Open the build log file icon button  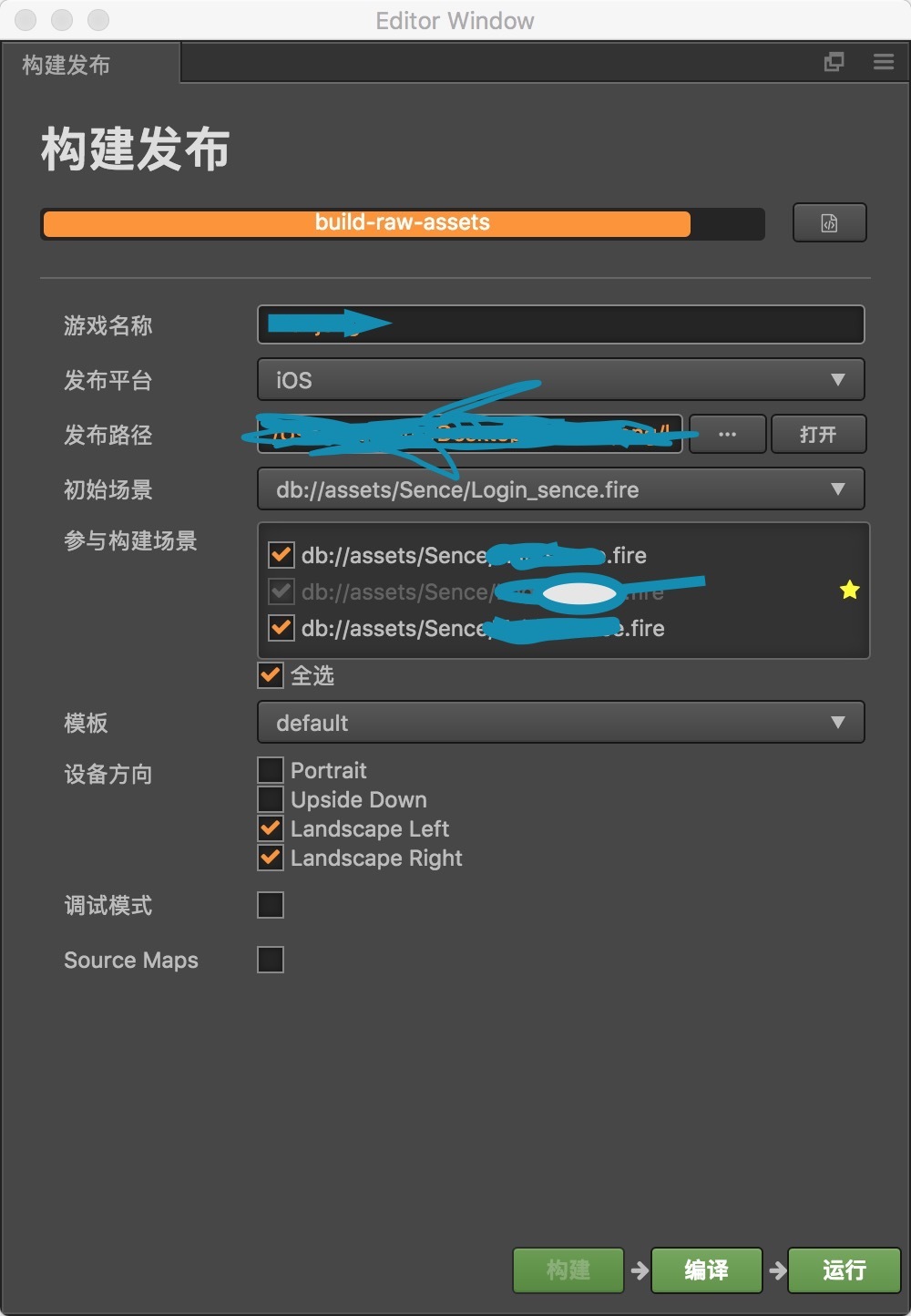point(829,222)
